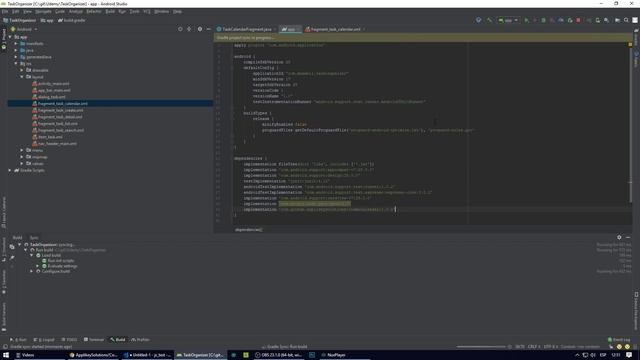Collapse the res folder
The image size is (640, 360).
click(16, 64)
